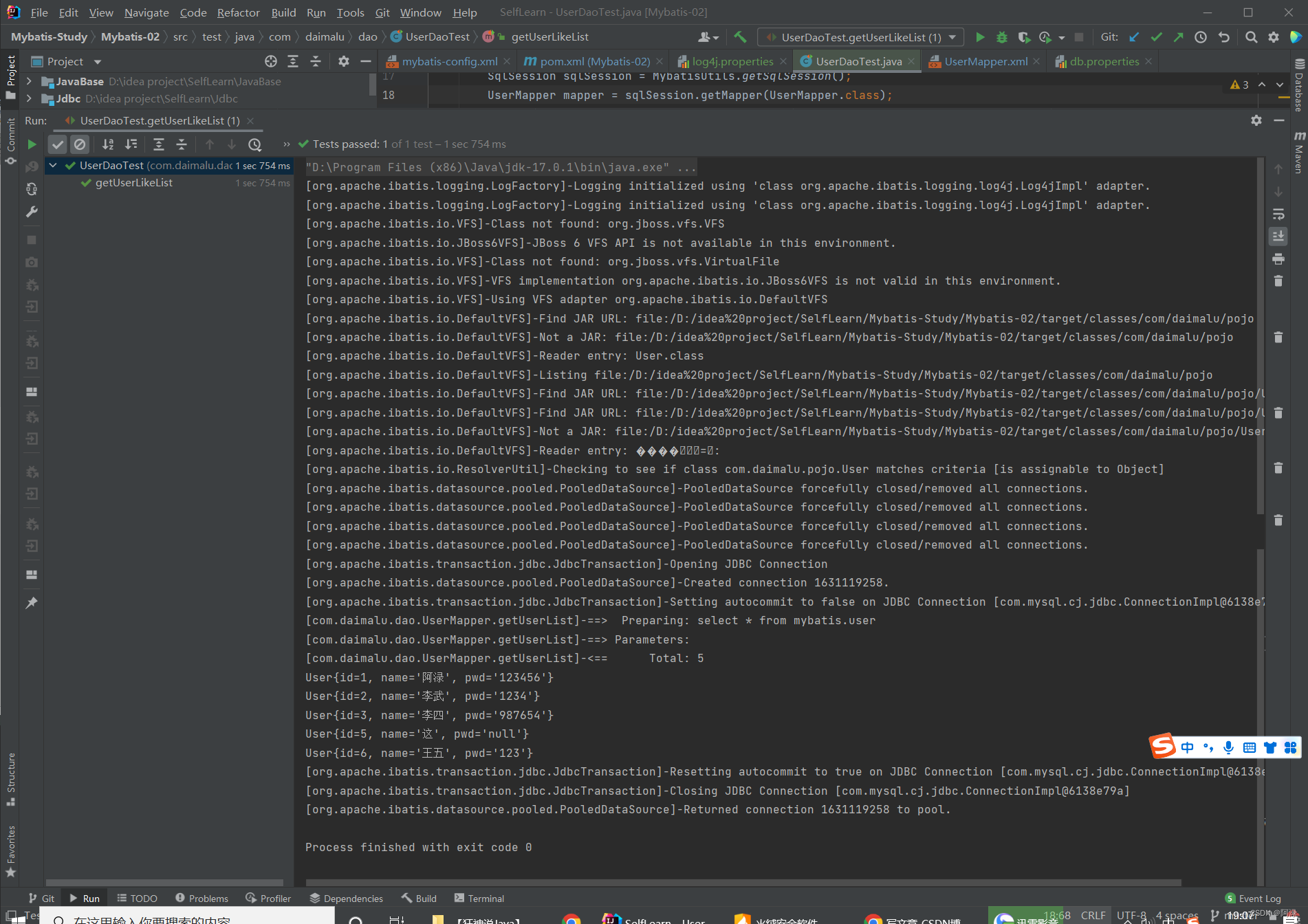
Task: Go to next highlighted warning arrow
Action: click(x=1280, y=85)
